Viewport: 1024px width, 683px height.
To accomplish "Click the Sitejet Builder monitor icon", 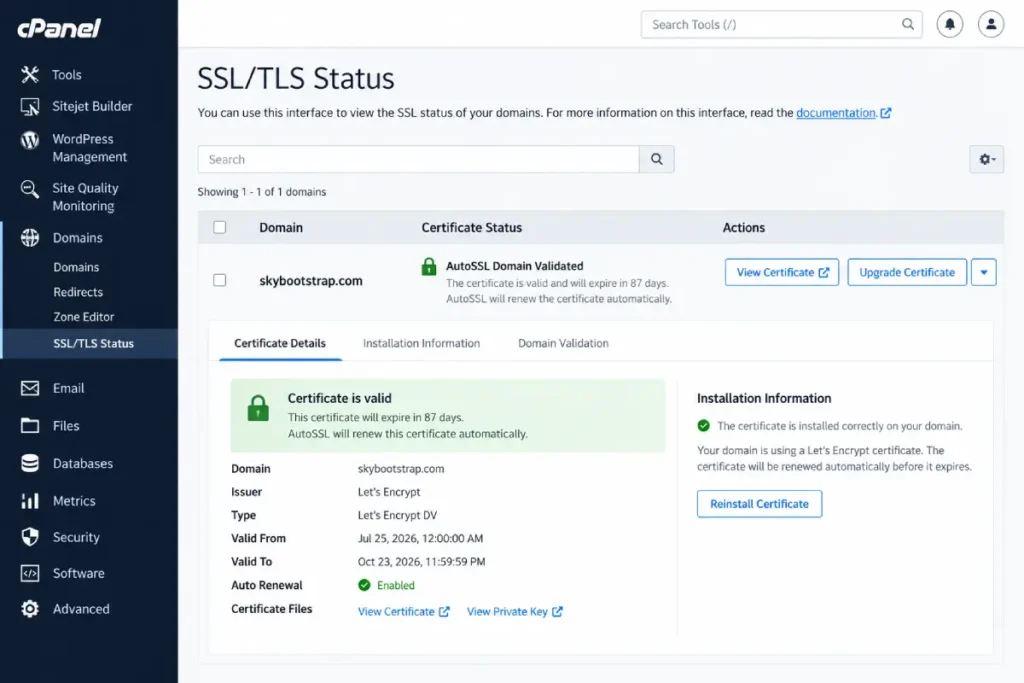I will pyautogui.click(x=29, y=106).
